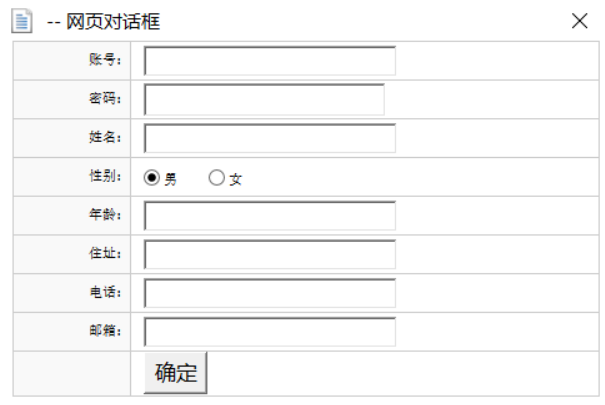The image size is (605, 405).
Task: Select the 电话 input box
Action: click(x=270, y=293)
